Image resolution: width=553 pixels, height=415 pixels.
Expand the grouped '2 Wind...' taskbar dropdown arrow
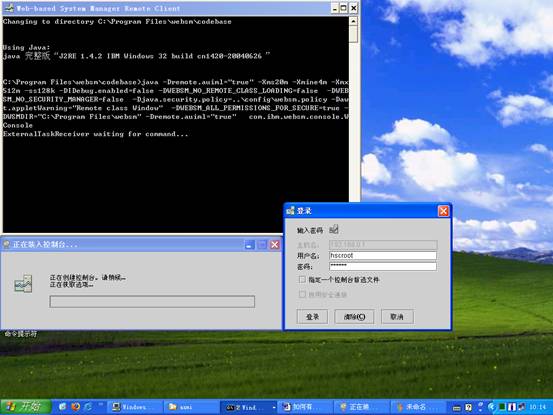(274, 407)
